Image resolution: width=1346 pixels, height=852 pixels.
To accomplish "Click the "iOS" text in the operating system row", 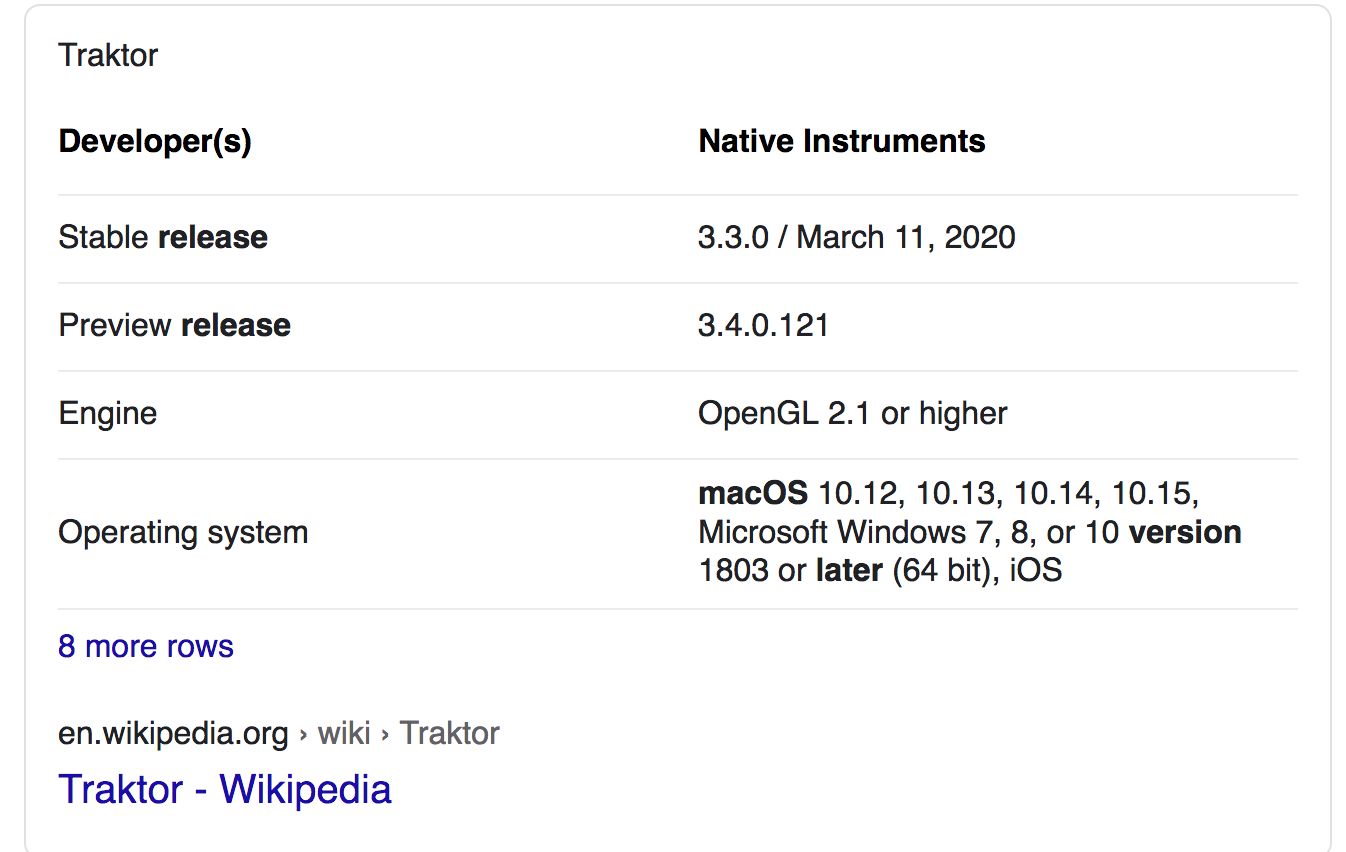I will (x=1034, y=571).
